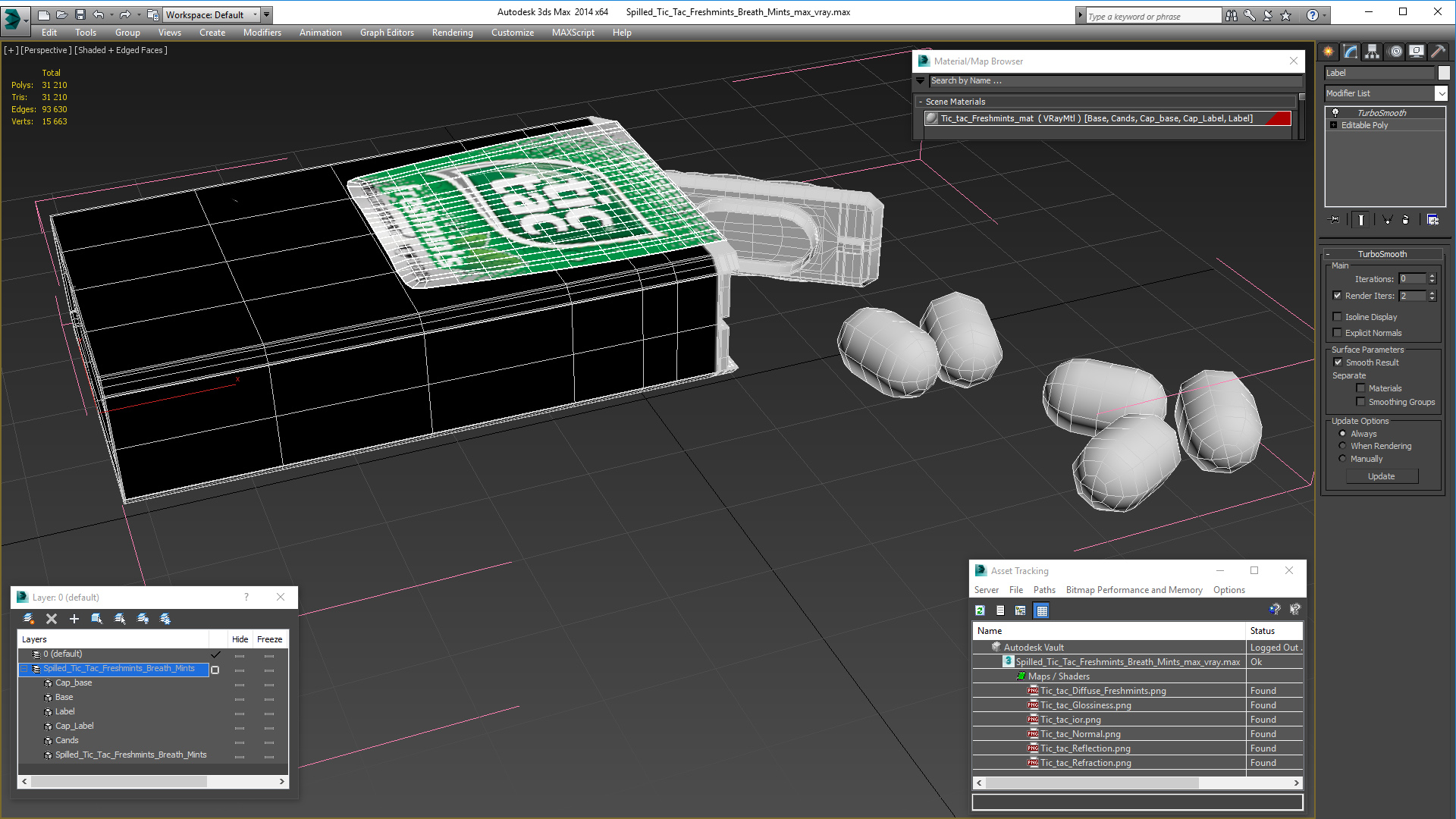Screen dimensions: 1456x819
Task: Click Status Log icon in Asset Tracking
Action: (1000, 610)
